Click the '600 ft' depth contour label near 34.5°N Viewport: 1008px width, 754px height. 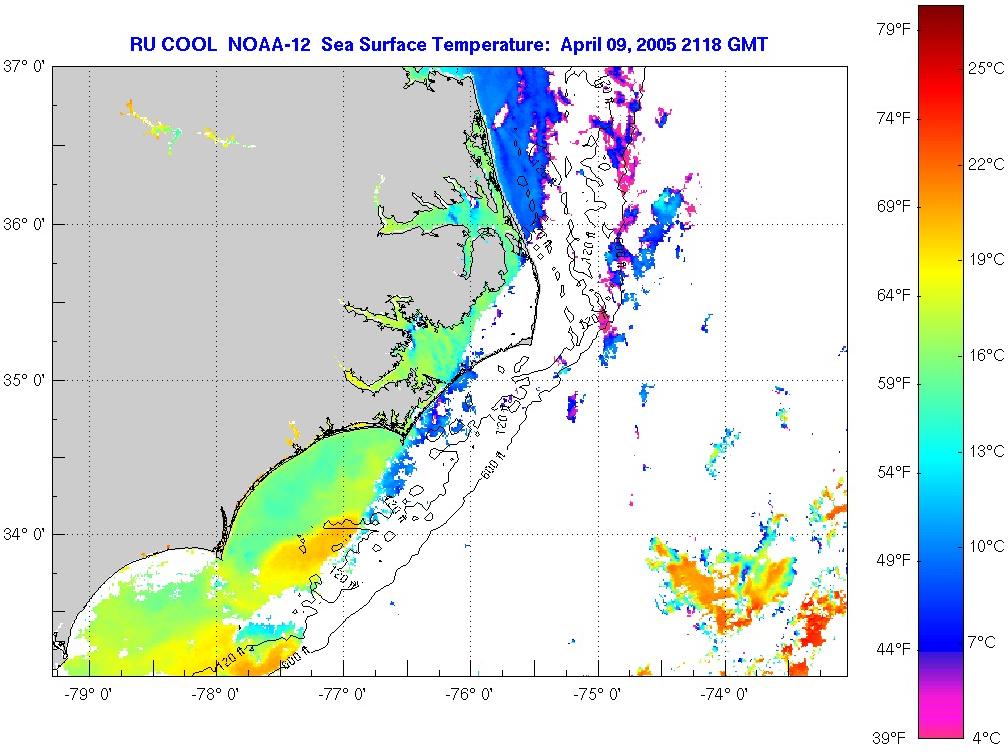[x=493, y=464]
